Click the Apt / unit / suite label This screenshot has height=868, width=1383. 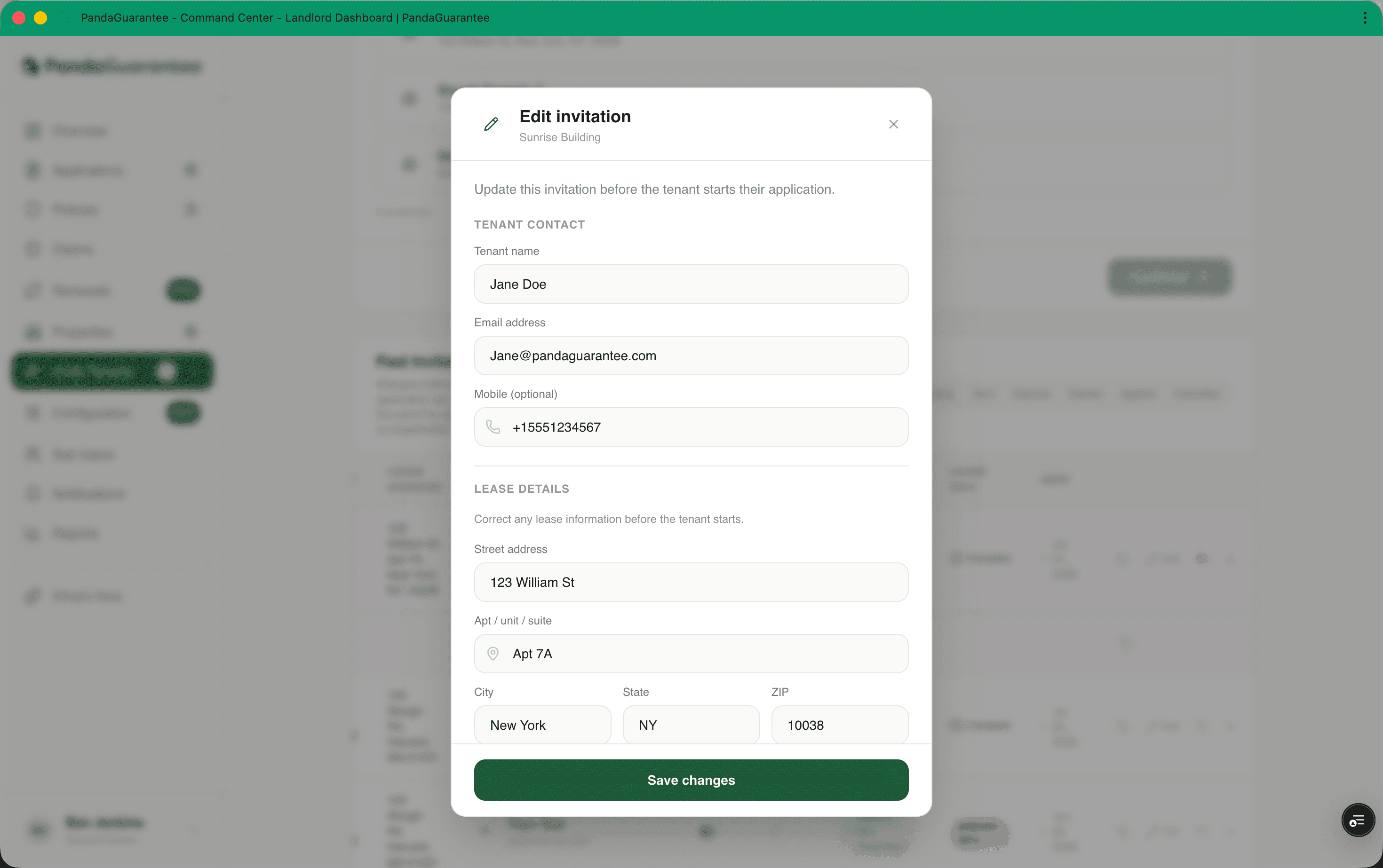tap(513, 621)
